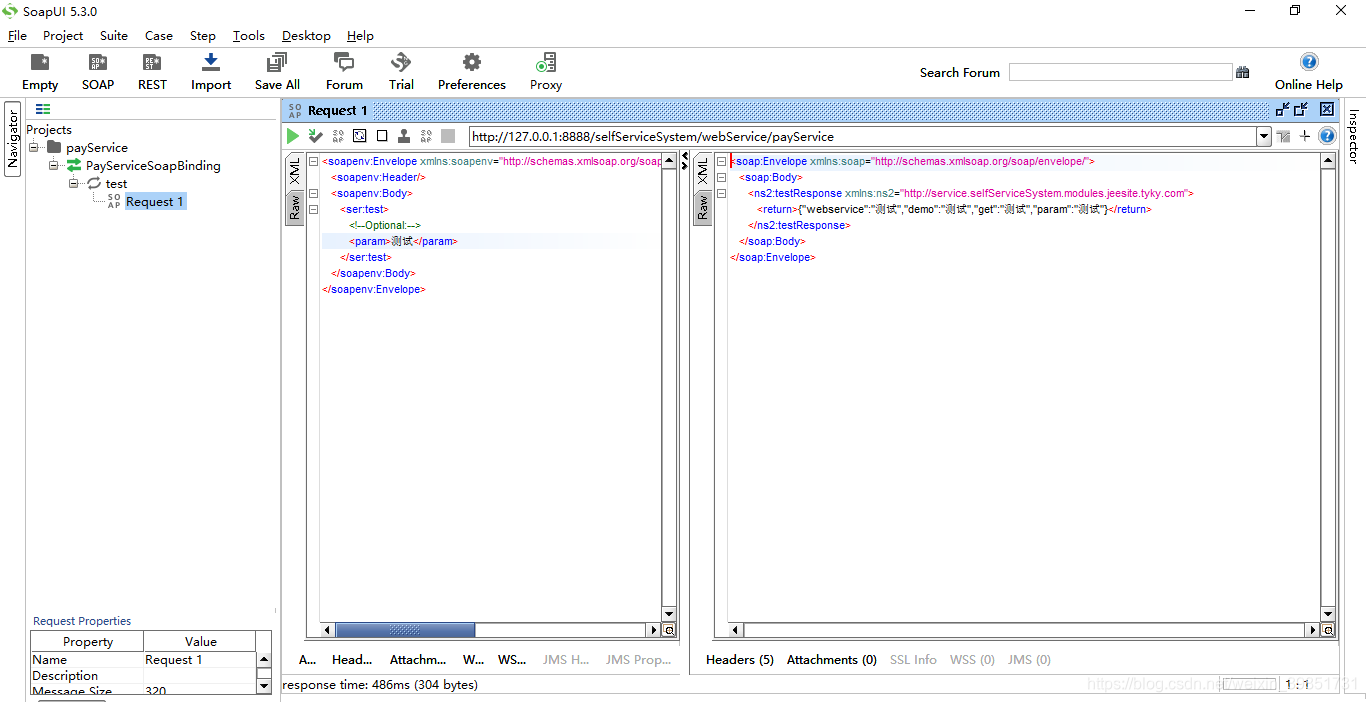Fold the soapenv:Body element in request
Image resolution: width=1366 pixels, height=702 pixels.
(313, 193)
